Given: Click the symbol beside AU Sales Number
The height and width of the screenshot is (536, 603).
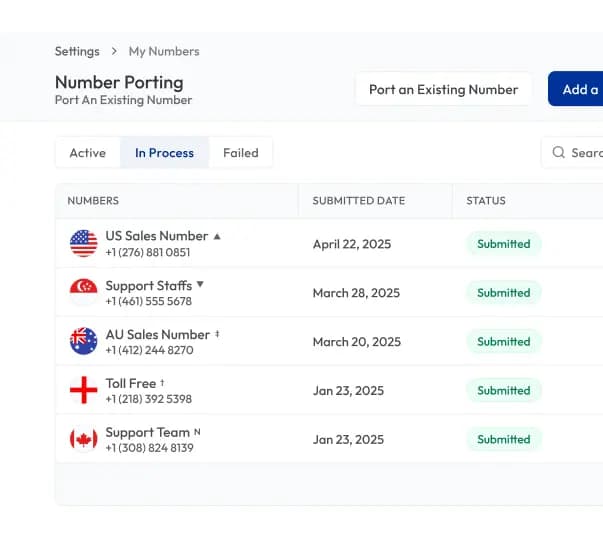Looking at the screenshot, I should [217, 334].
